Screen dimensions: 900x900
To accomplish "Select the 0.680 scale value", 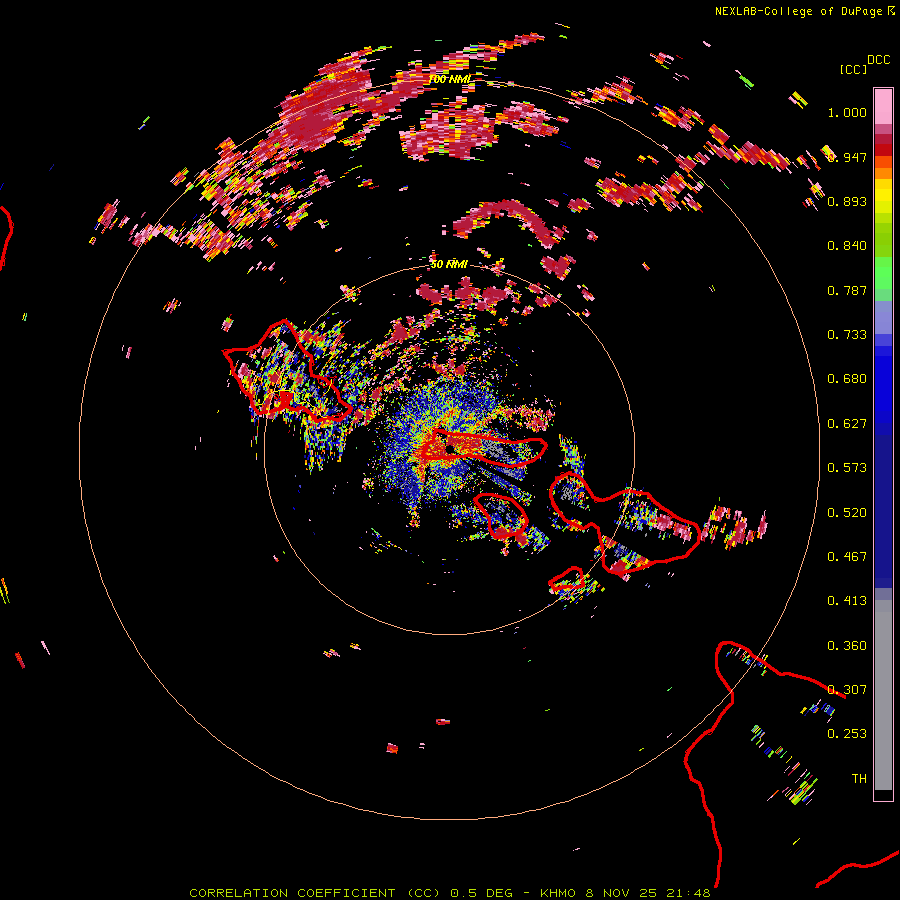I will (x=847, y=379).
